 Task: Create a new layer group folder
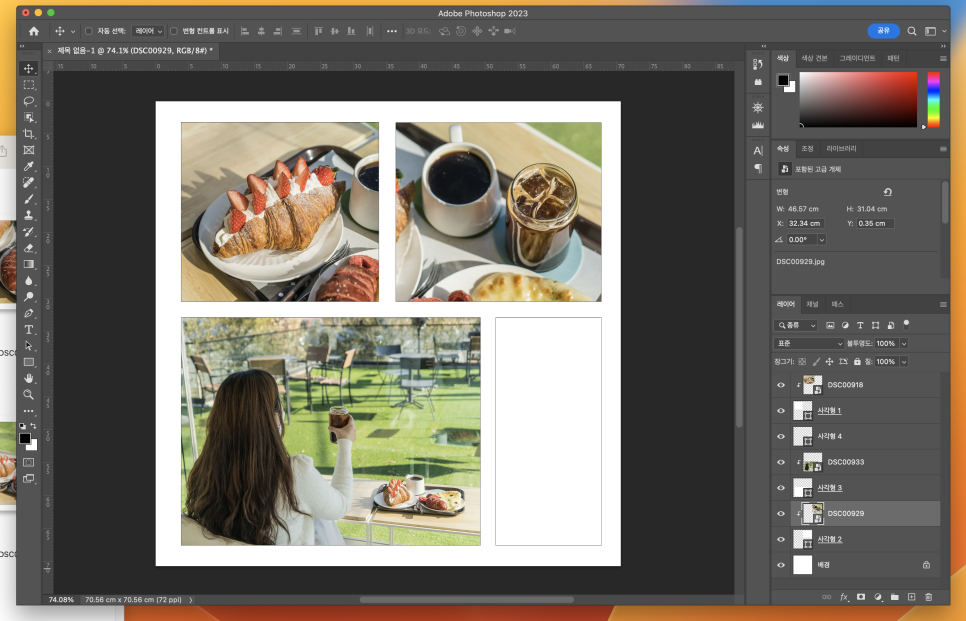pyautogui.click(x=895, y=597)
